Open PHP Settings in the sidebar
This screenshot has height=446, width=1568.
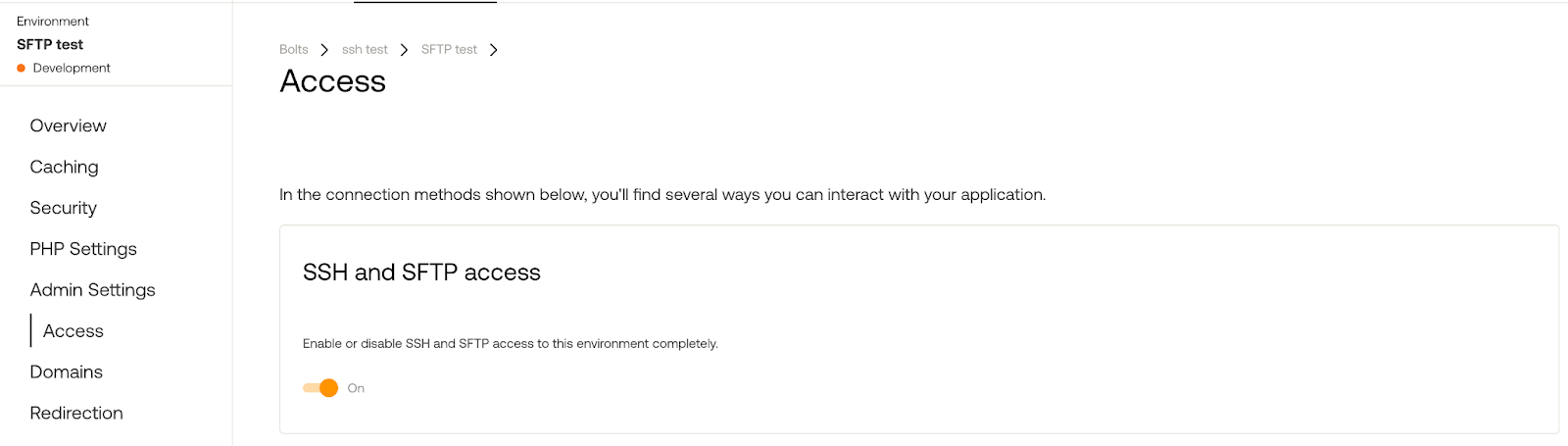click(83, 249)
